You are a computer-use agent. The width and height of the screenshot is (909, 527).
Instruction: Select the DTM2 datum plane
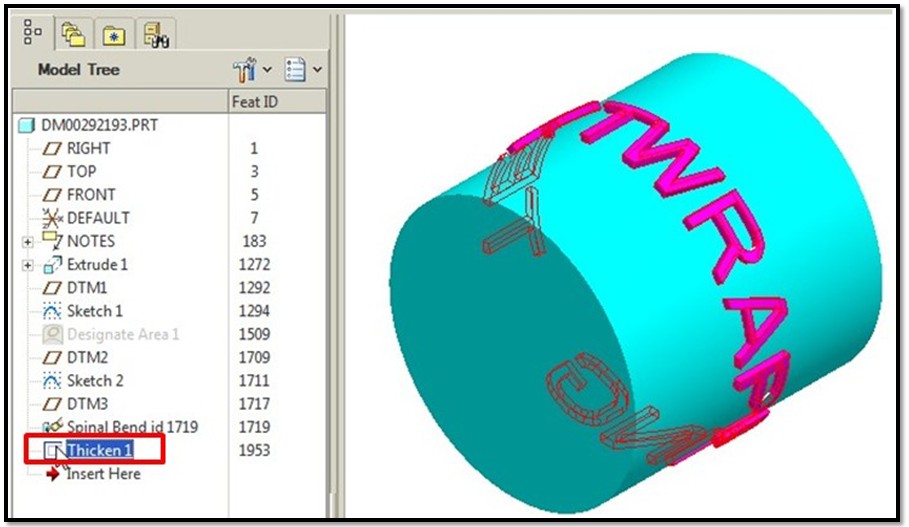click(88, 357)
